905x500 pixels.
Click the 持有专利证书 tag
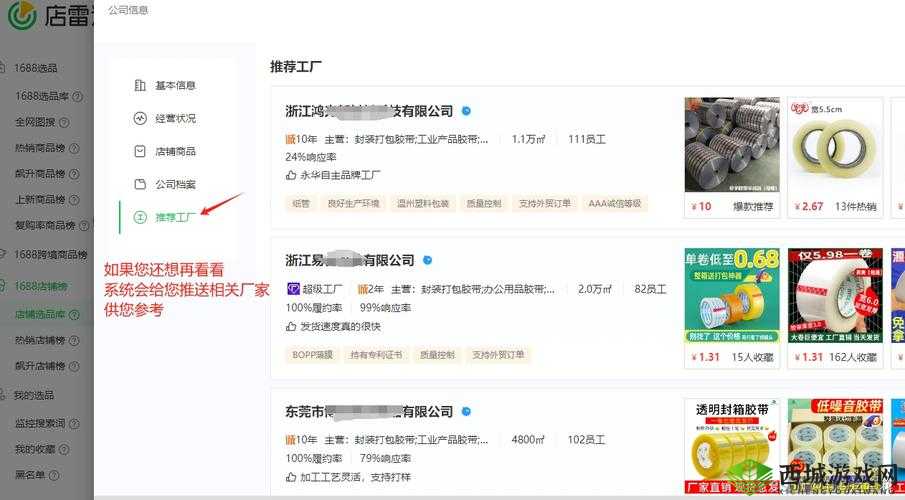(x=376, y=355)
